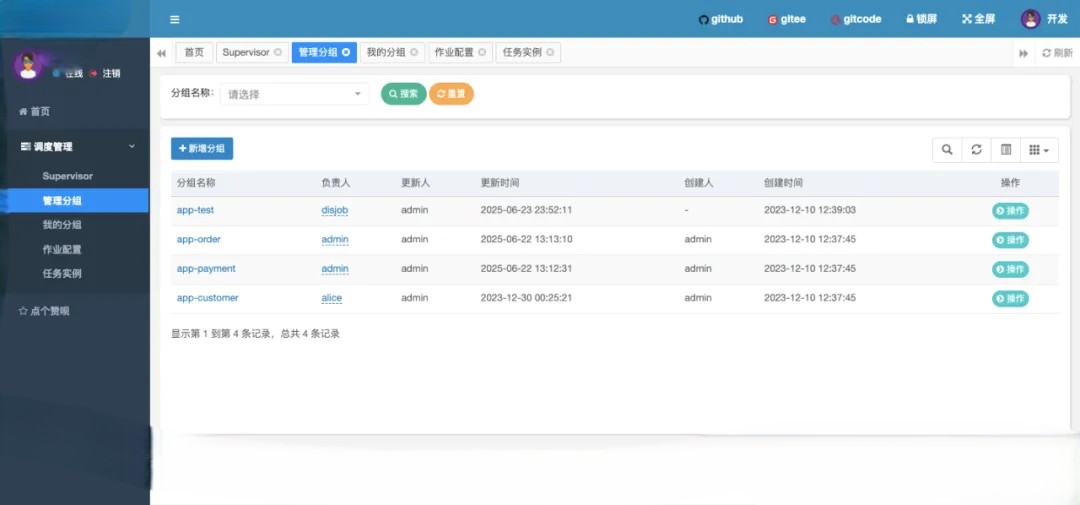Click the sidebar user avatar image
This screenshot has width=1080, height=505.
click(28, 67)
